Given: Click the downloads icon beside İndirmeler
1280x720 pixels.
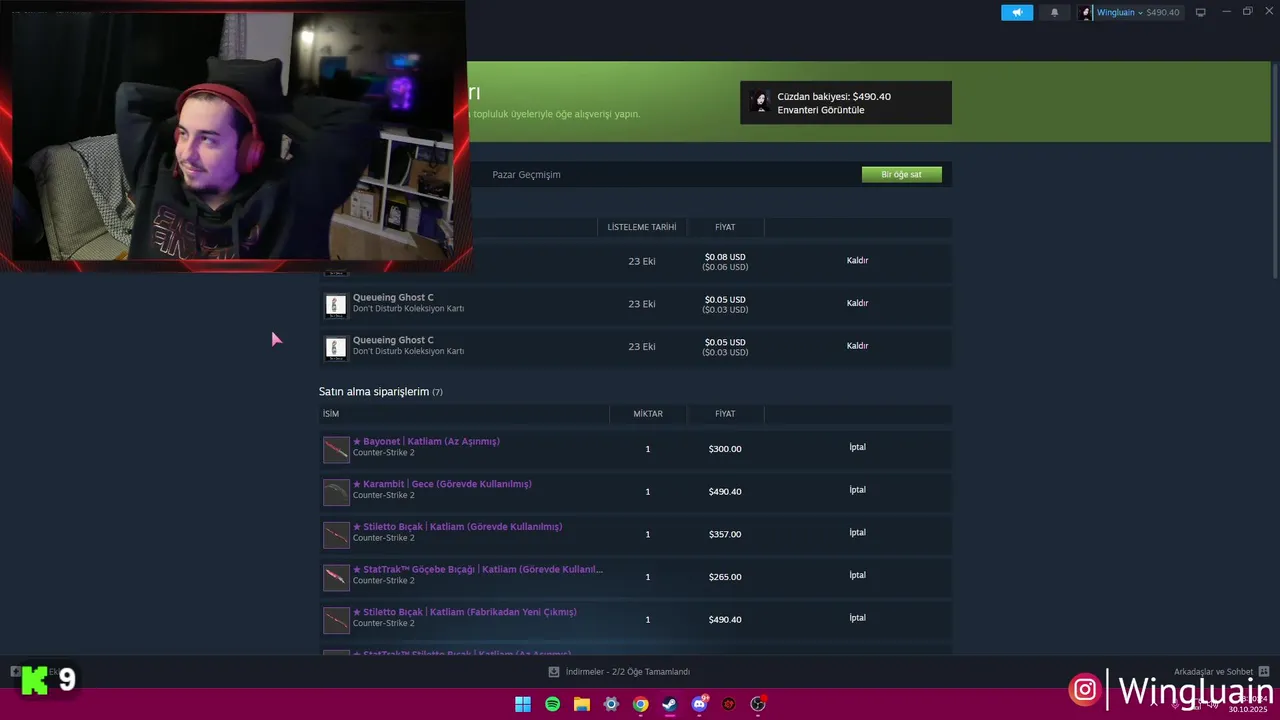Looking at the screenshot, I should [554, 672].
